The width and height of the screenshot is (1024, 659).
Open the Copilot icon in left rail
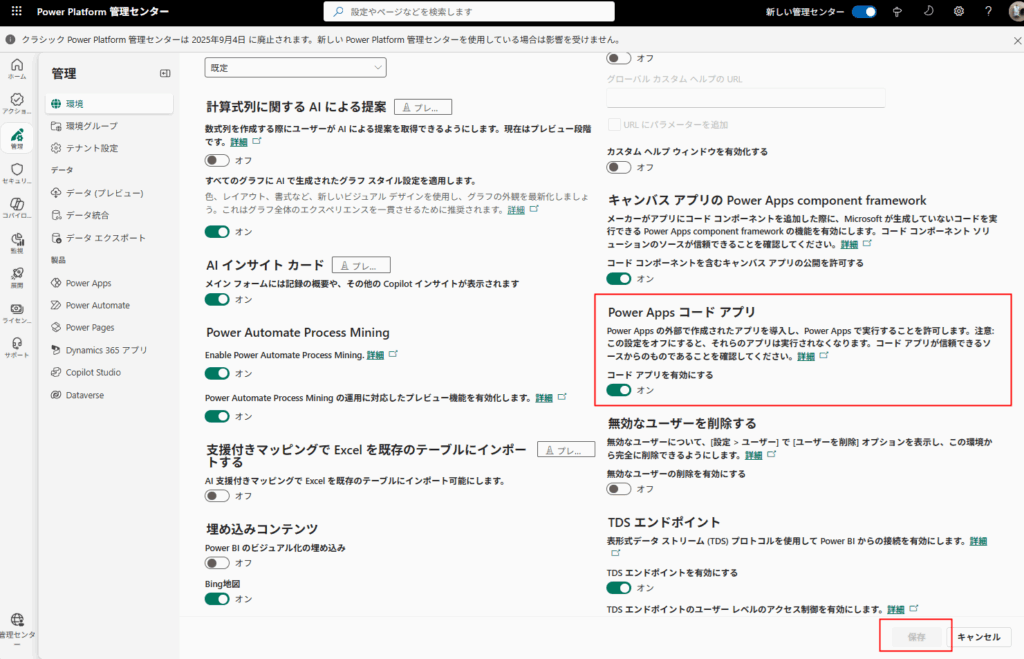click(17, 208)
